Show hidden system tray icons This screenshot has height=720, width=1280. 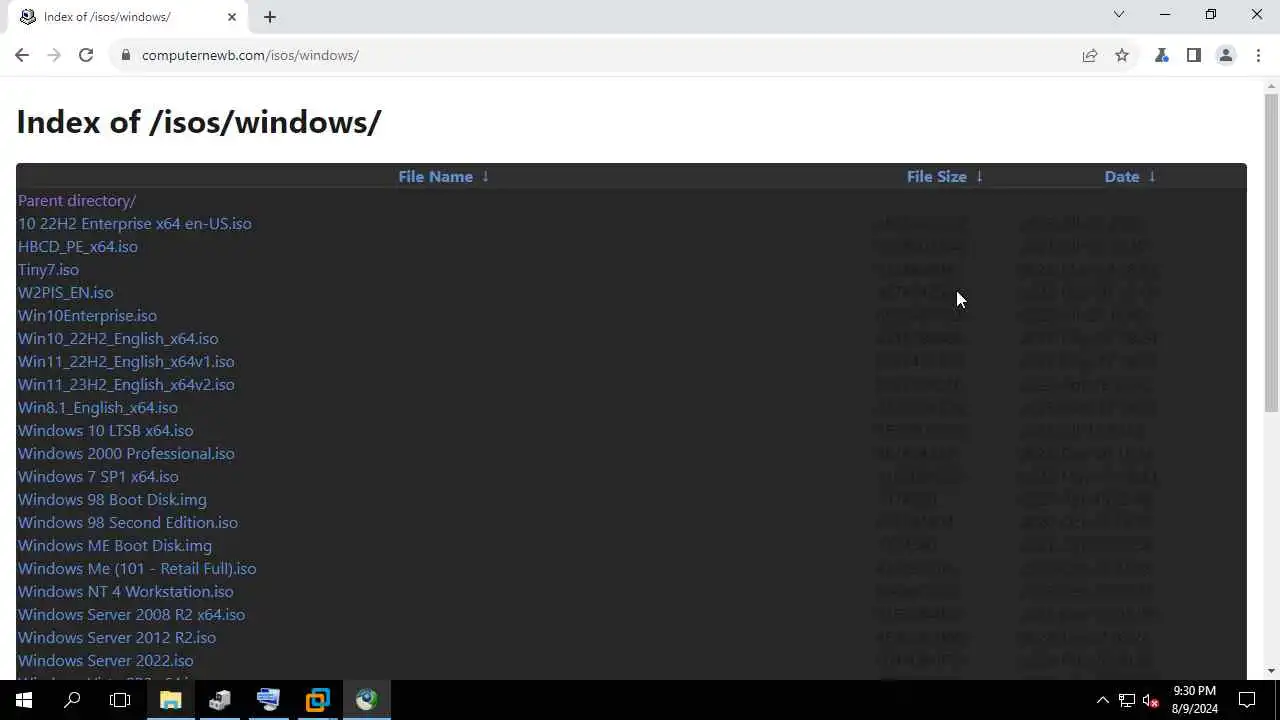(x=1102, y=700)
